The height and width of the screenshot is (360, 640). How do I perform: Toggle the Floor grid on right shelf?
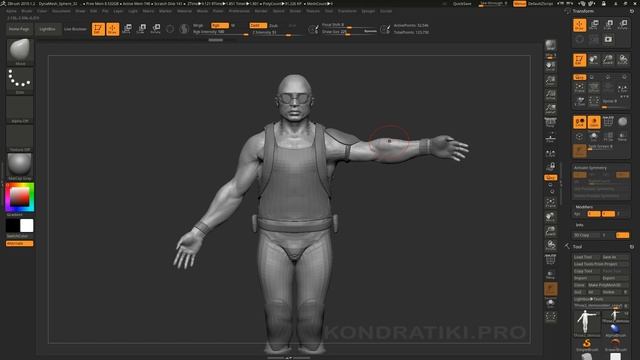coord(551,139)
